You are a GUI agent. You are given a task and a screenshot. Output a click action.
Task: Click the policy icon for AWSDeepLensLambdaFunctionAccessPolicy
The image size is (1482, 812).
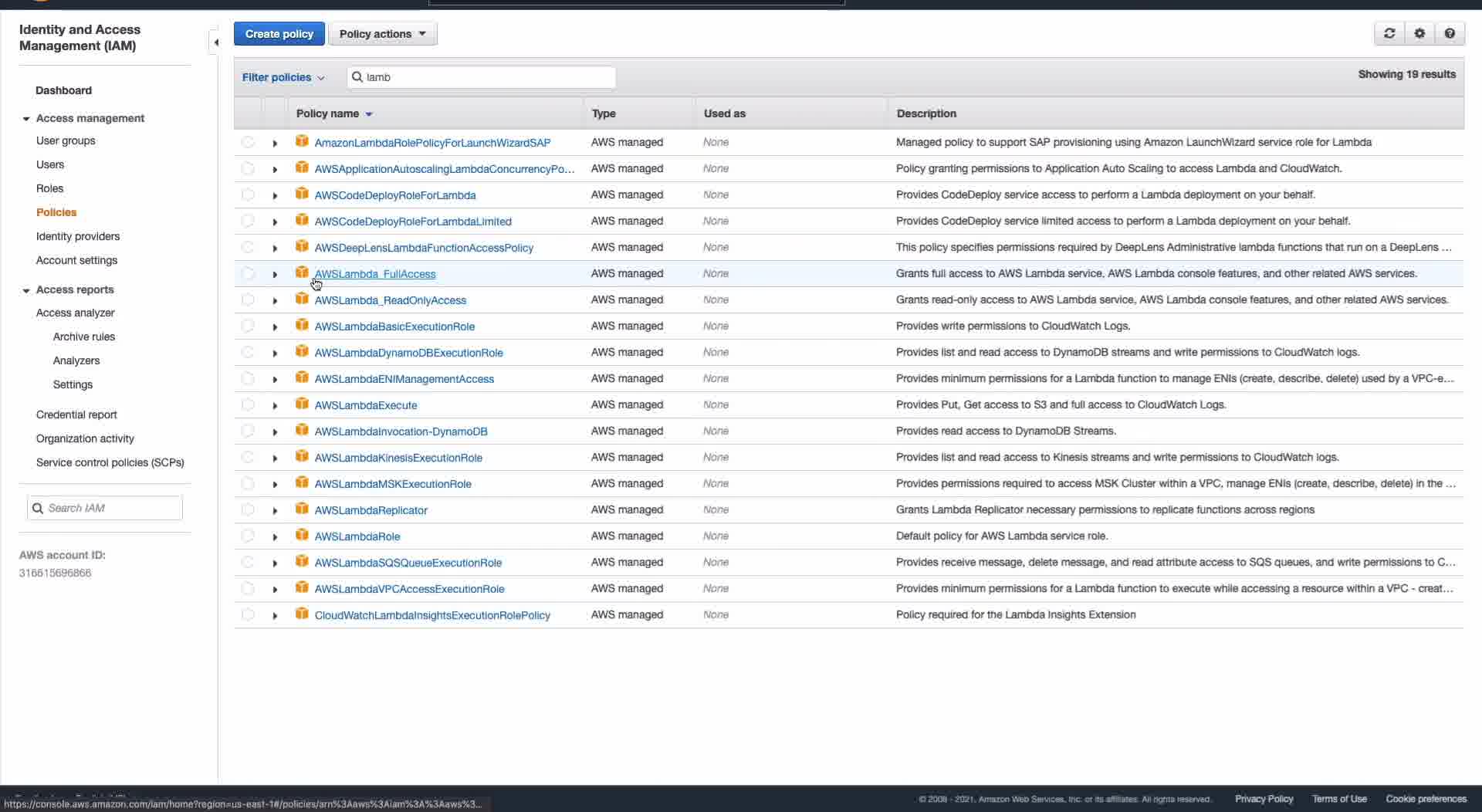click(x=302, y=246)
